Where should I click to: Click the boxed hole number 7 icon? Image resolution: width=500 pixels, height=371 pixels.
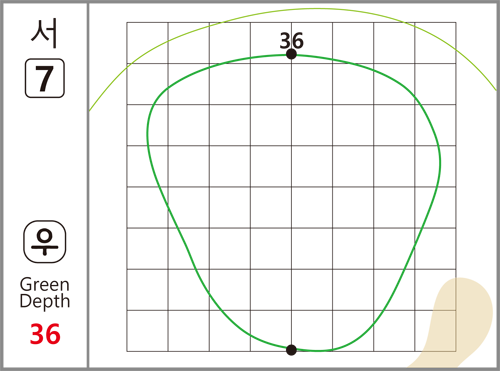(x=45, y=78)
